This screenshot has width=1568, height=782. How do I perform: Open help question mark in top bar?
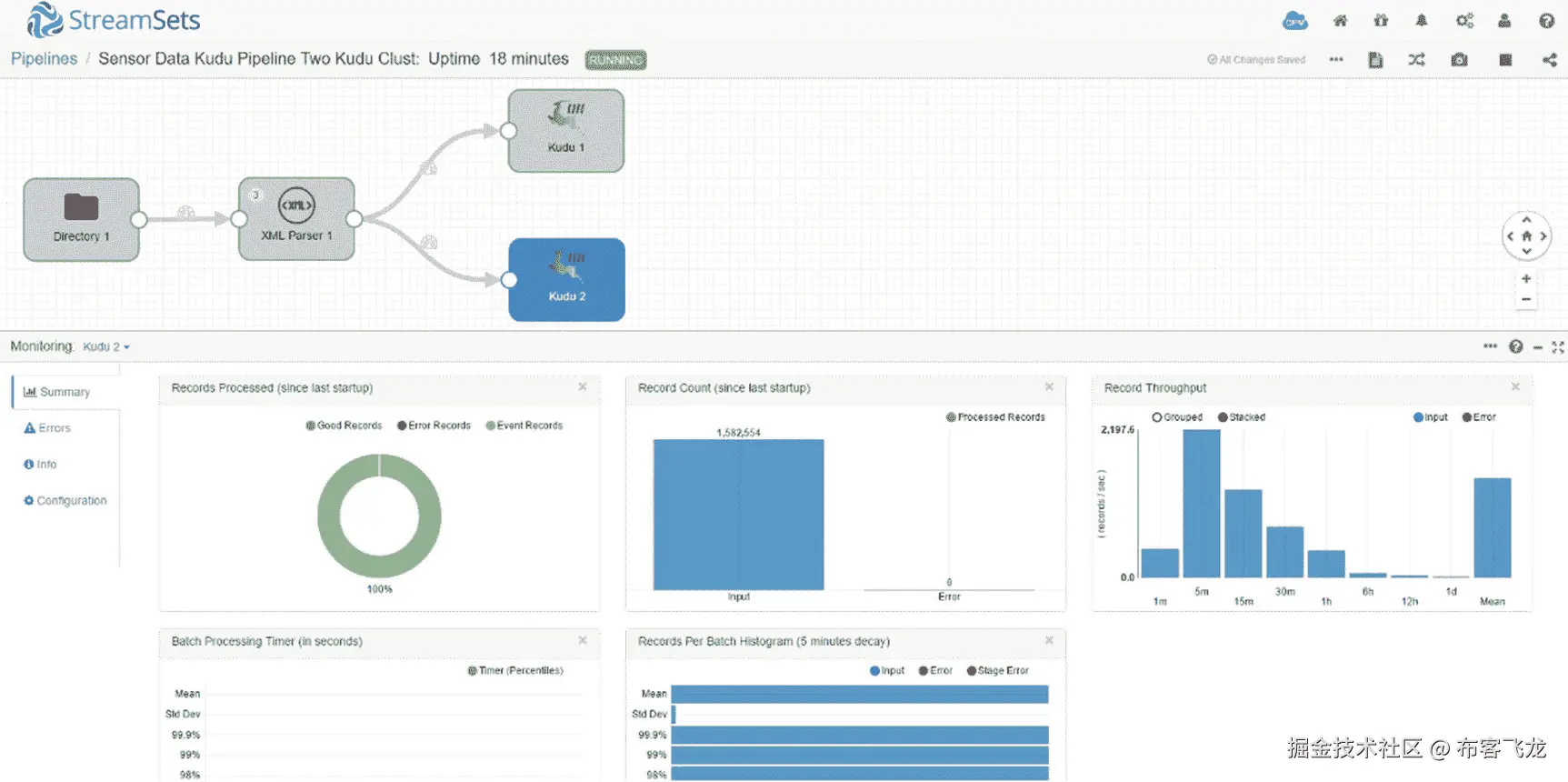tap(1546, 21)
